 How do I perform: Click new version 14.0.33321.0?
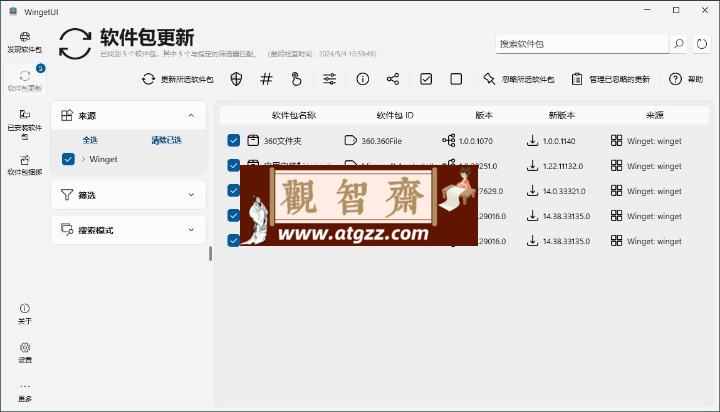coord(564,191)
